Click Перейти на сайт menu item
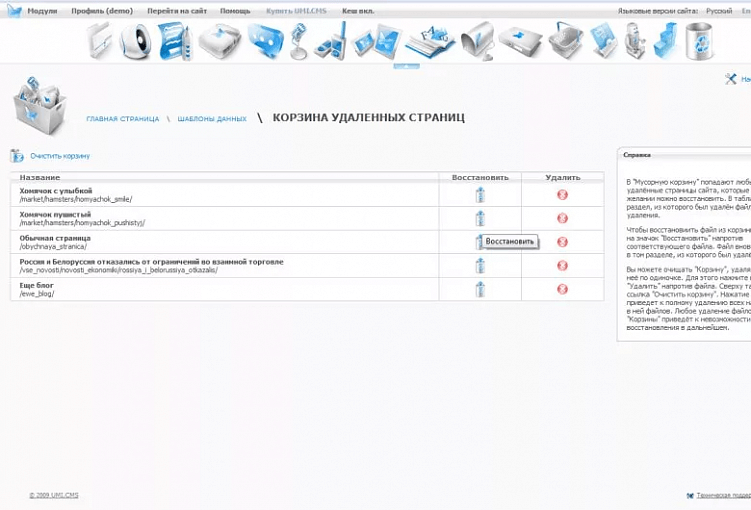This screenshot has height=510, width=751. (177, 11)
